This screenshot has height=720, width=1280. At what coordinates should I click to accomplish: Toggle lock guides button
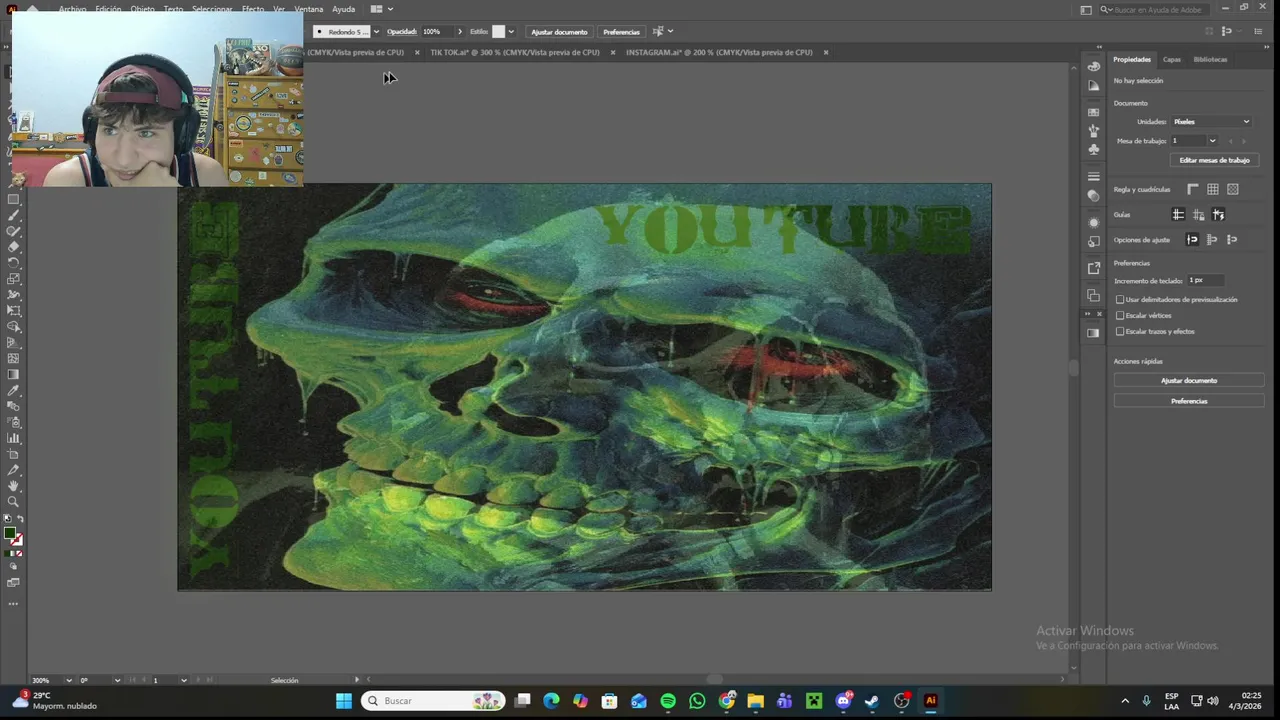(1198, 215)
